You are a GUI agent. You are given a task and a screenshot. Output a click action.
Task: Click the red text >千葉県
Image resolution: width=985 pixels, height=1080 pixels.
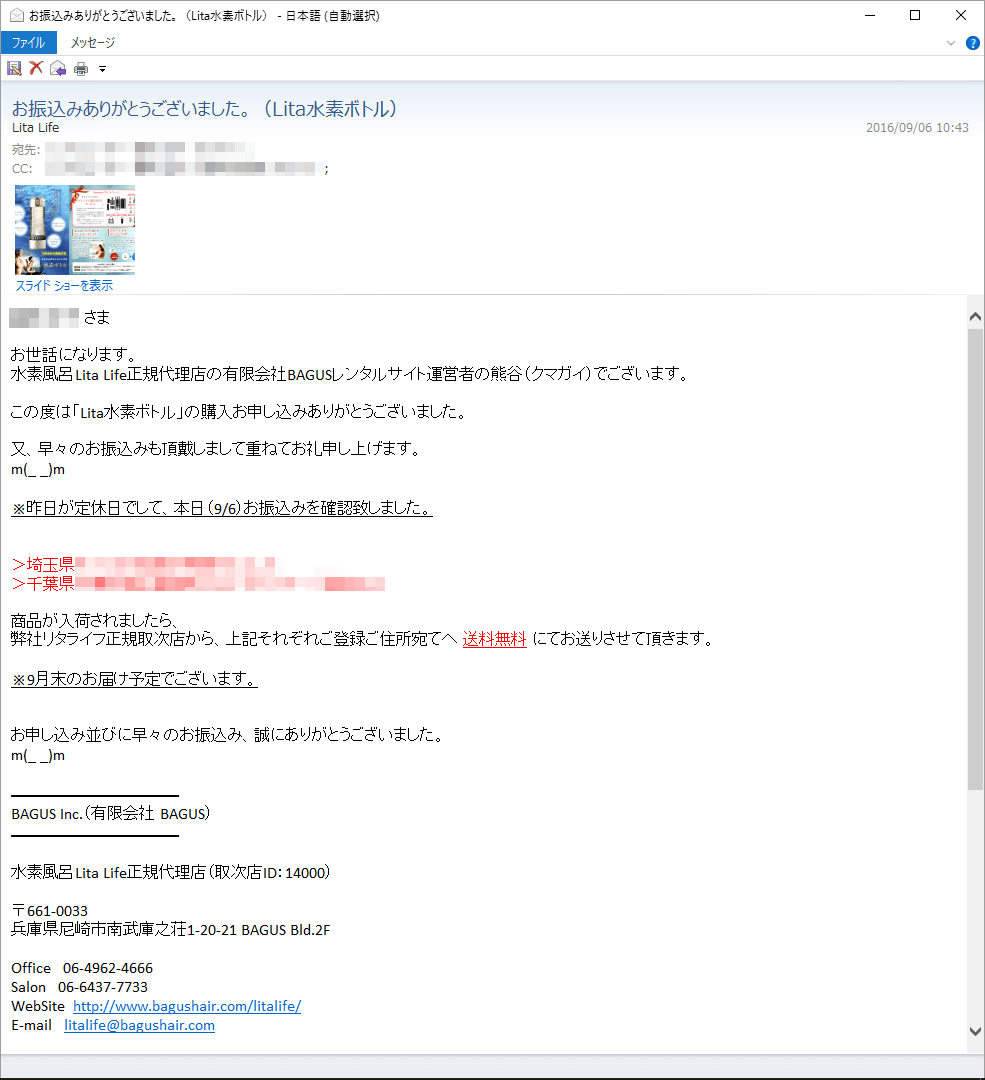43,583
